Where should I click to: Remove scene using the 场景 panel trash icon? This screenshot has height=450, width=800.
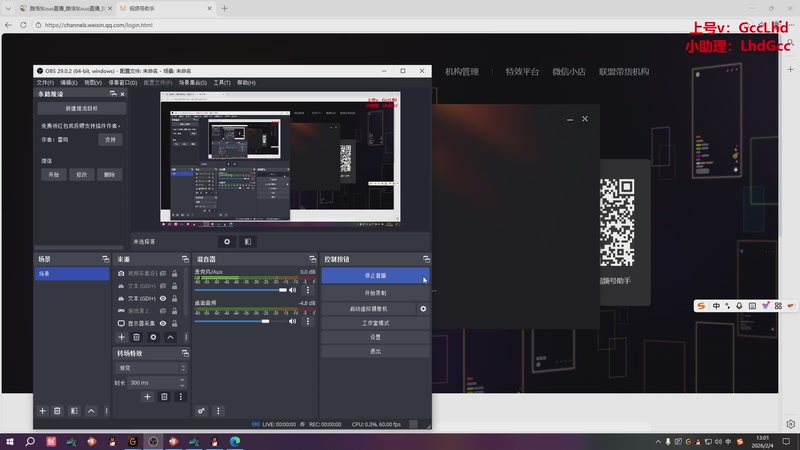[57, 411]
